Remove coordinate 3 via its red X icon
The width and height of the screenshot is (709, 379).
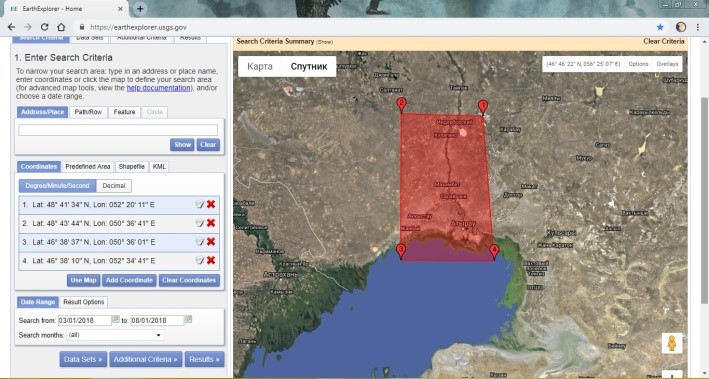(x=211, y=242)
